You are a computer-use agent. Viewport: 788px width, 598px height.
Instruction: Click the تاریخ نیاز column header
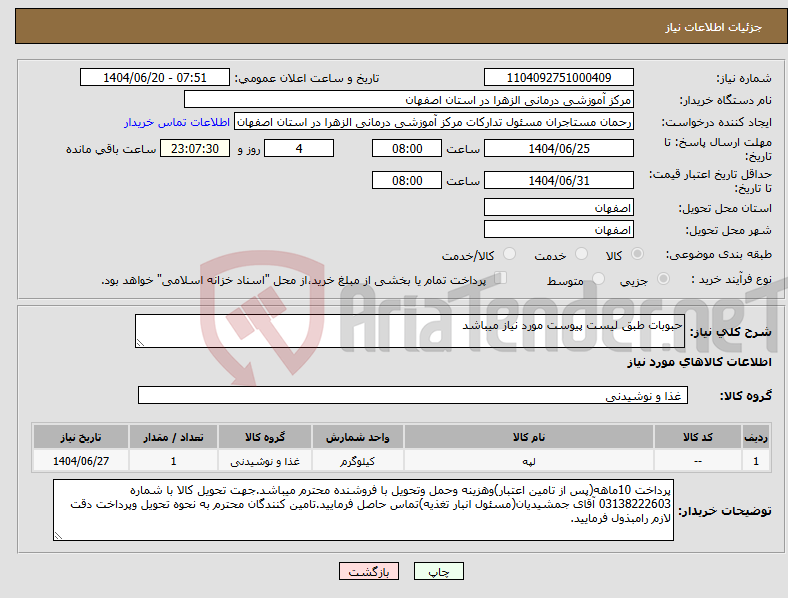click(x=81, y=437)
